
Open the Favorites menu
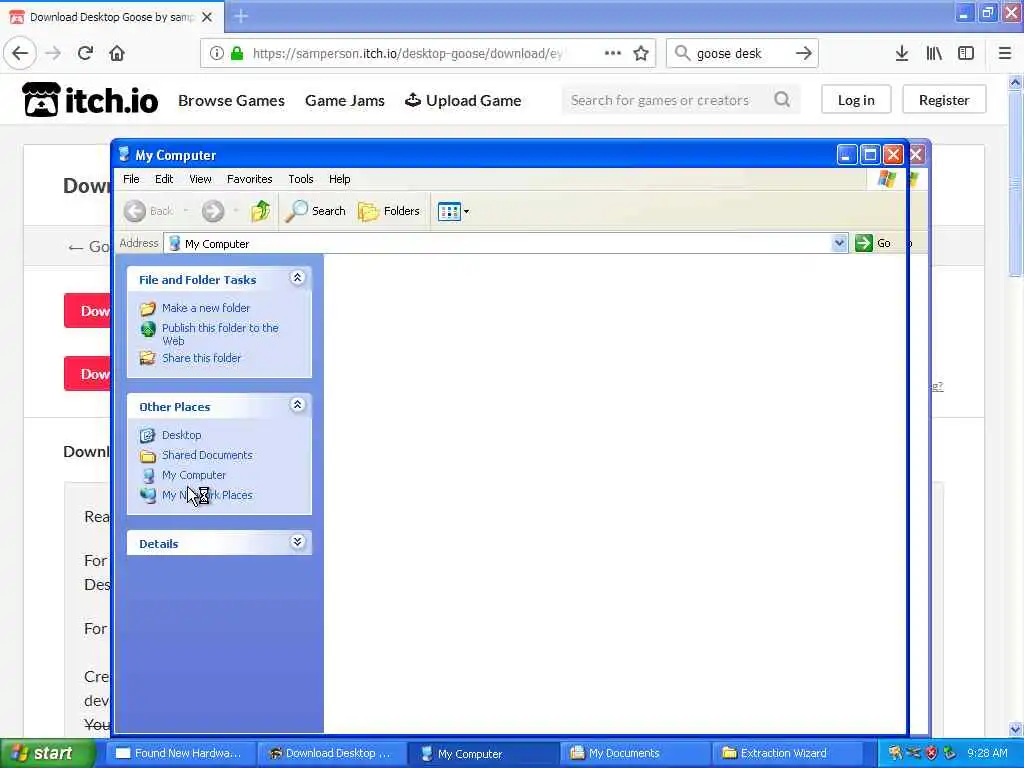point(249,179)
